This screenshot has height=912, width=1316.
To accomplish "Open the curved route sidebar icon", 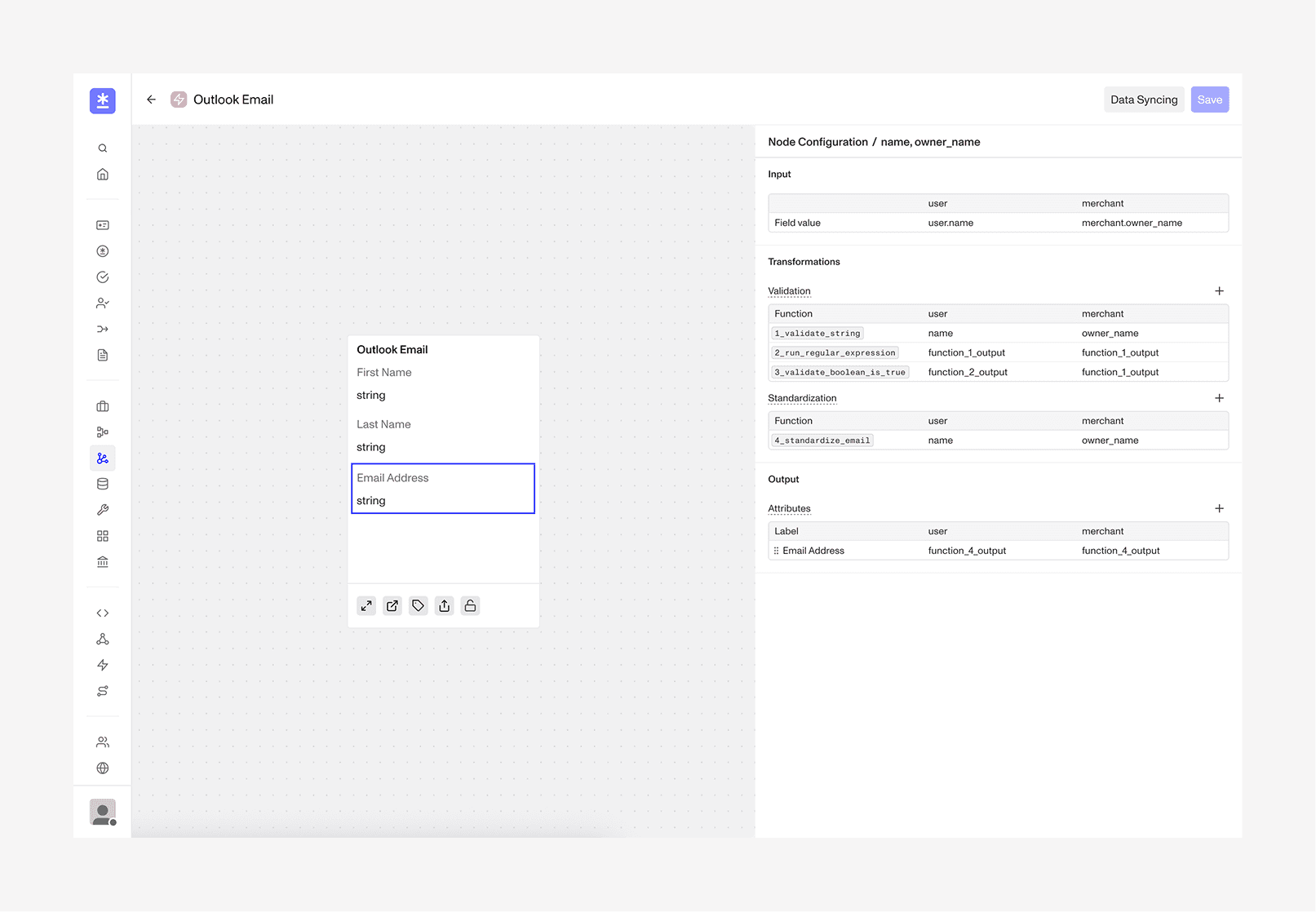I will (x=103, y=691).
